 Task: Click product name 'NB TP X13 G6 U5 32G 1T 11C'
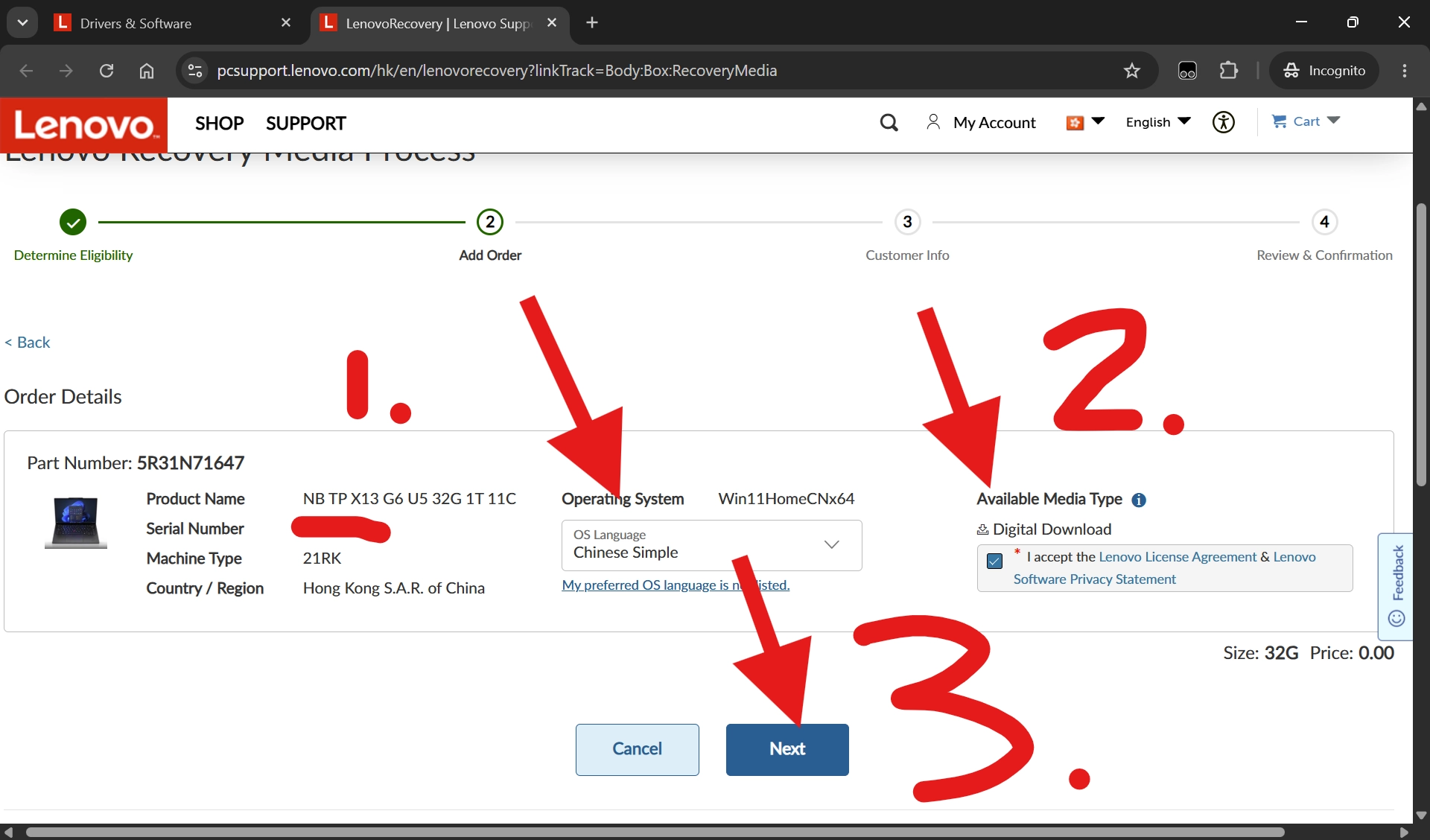(x=410, y=499)
